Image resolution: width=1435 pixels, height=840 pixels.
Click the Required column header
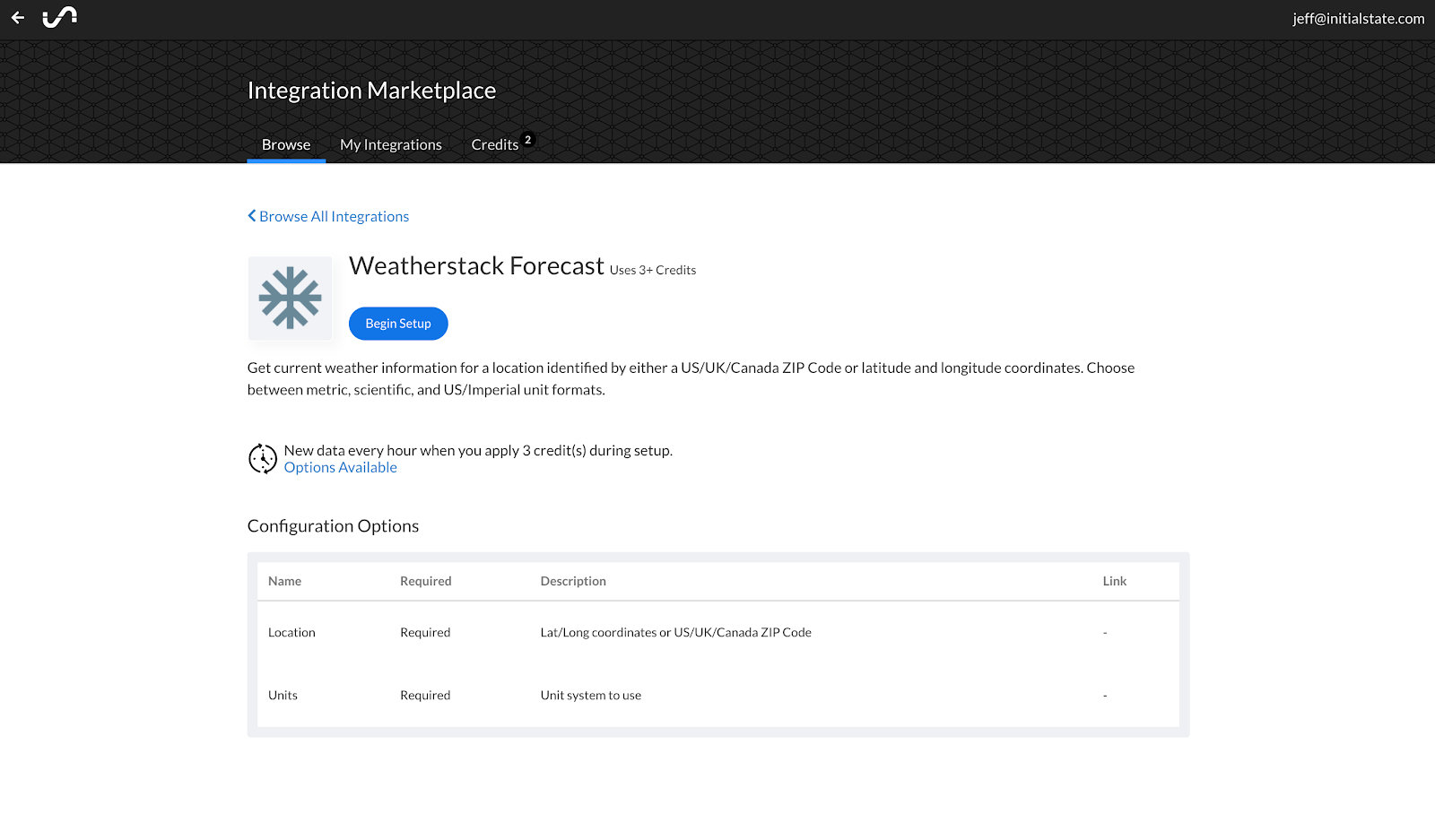pos(426,581)
